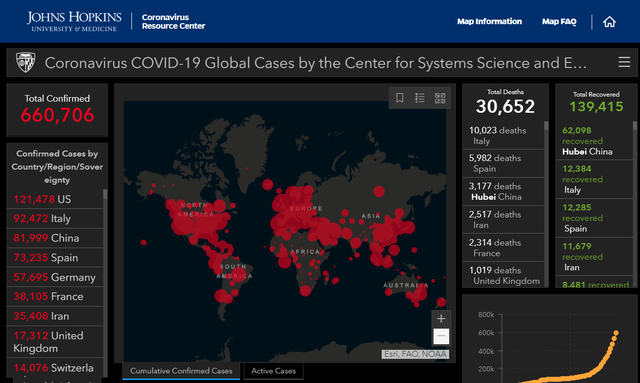Click the confirmed cases list scrollbar
Screen dimensions: 640x383
pyautogui.click(x=105, y=282)
